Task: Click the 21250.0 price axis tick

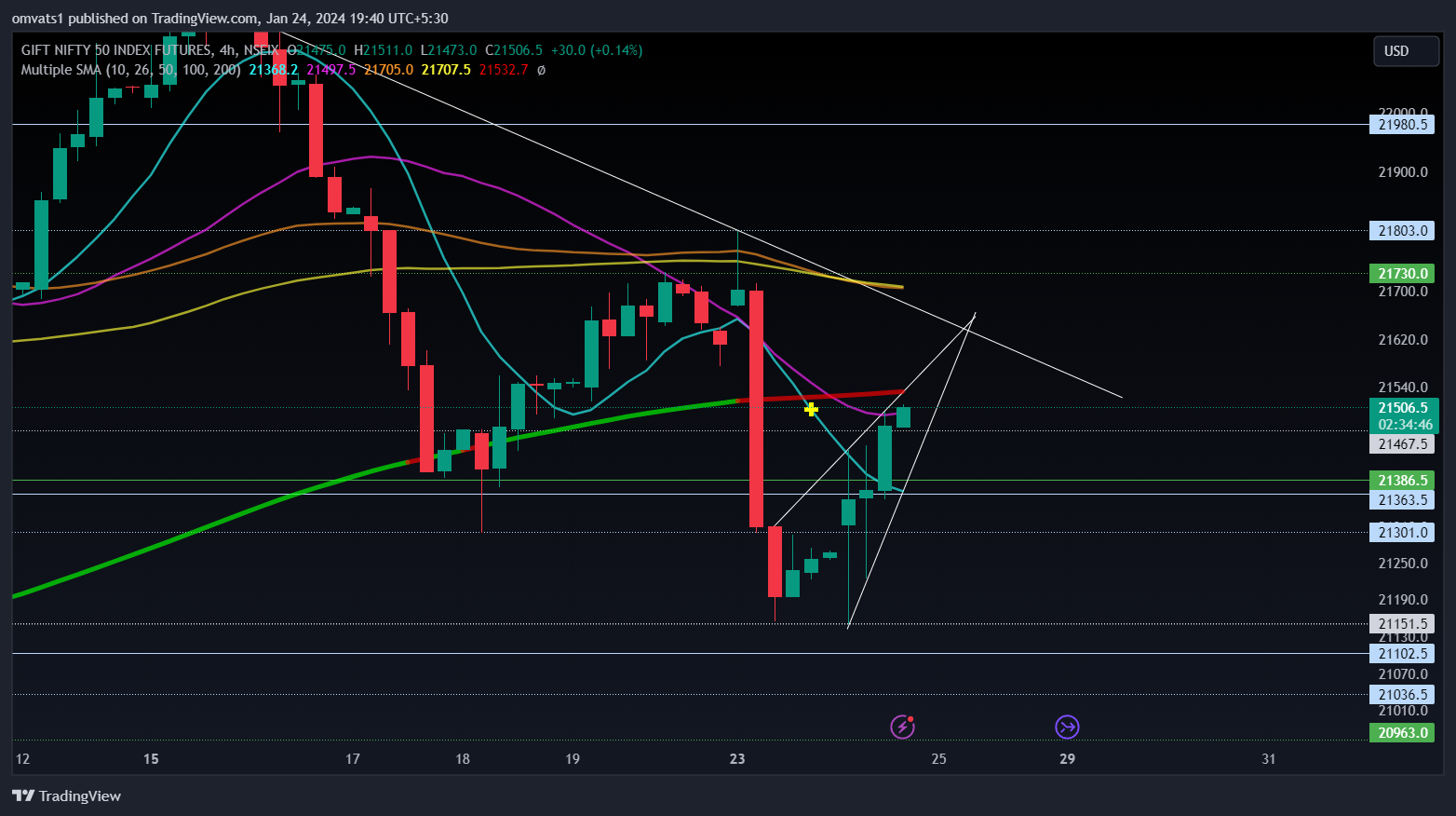Action: tap(1402, 564)
